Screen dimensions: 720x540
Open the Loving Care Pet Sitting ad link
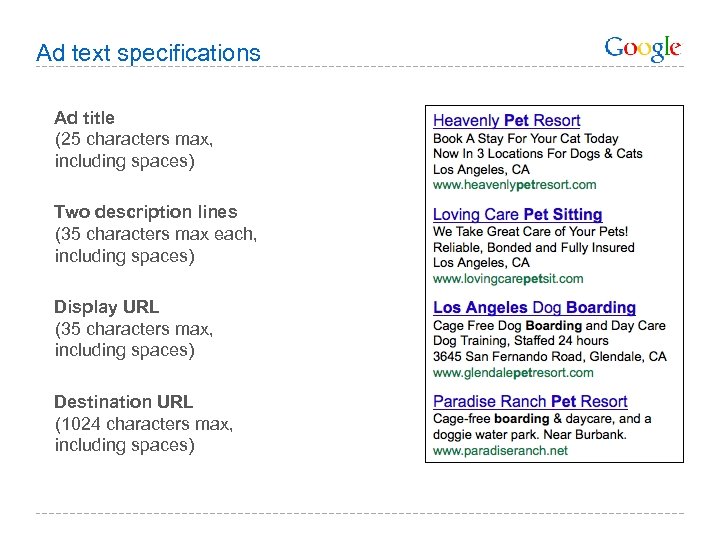click(x=517, y=215)
